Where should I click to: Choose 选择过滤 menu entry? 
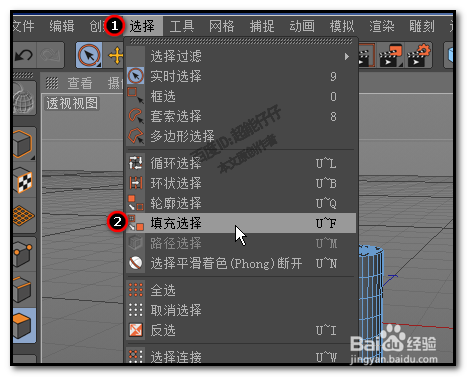pyautogui.click(x=241, y=56)
